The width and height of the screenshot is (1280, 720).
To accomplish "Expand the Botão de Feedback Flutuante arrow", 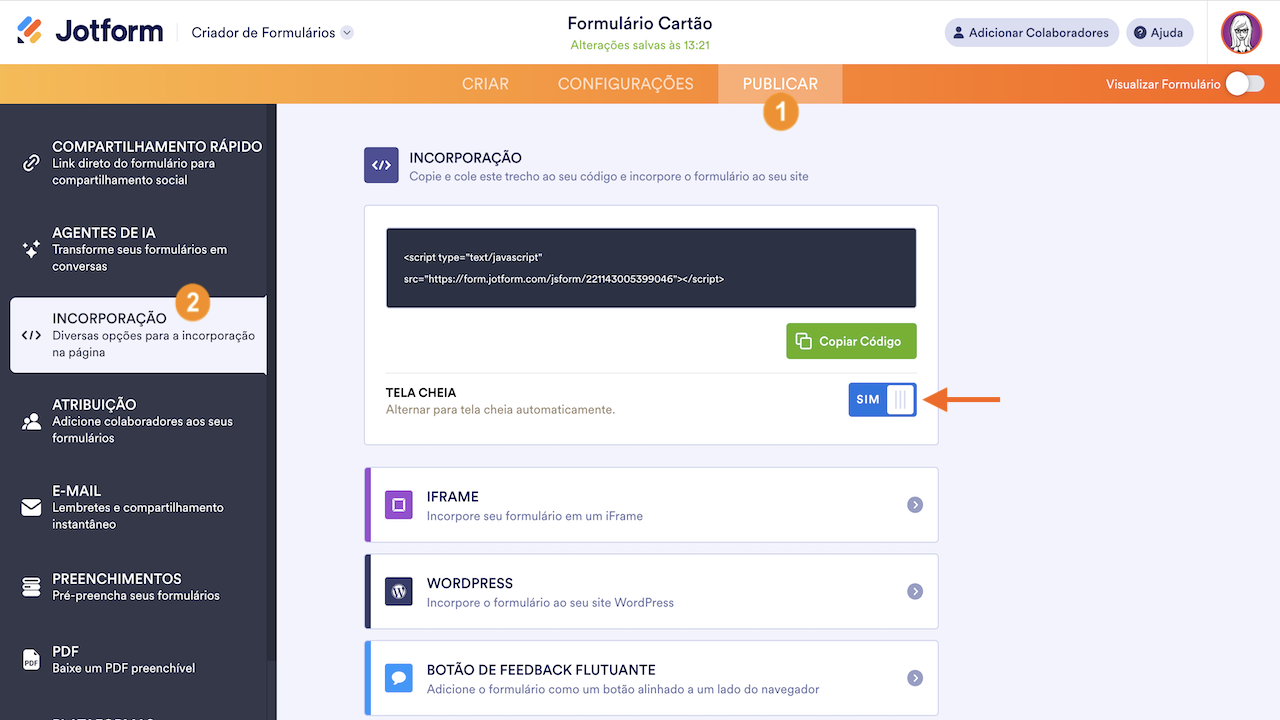I will (914, 678).
